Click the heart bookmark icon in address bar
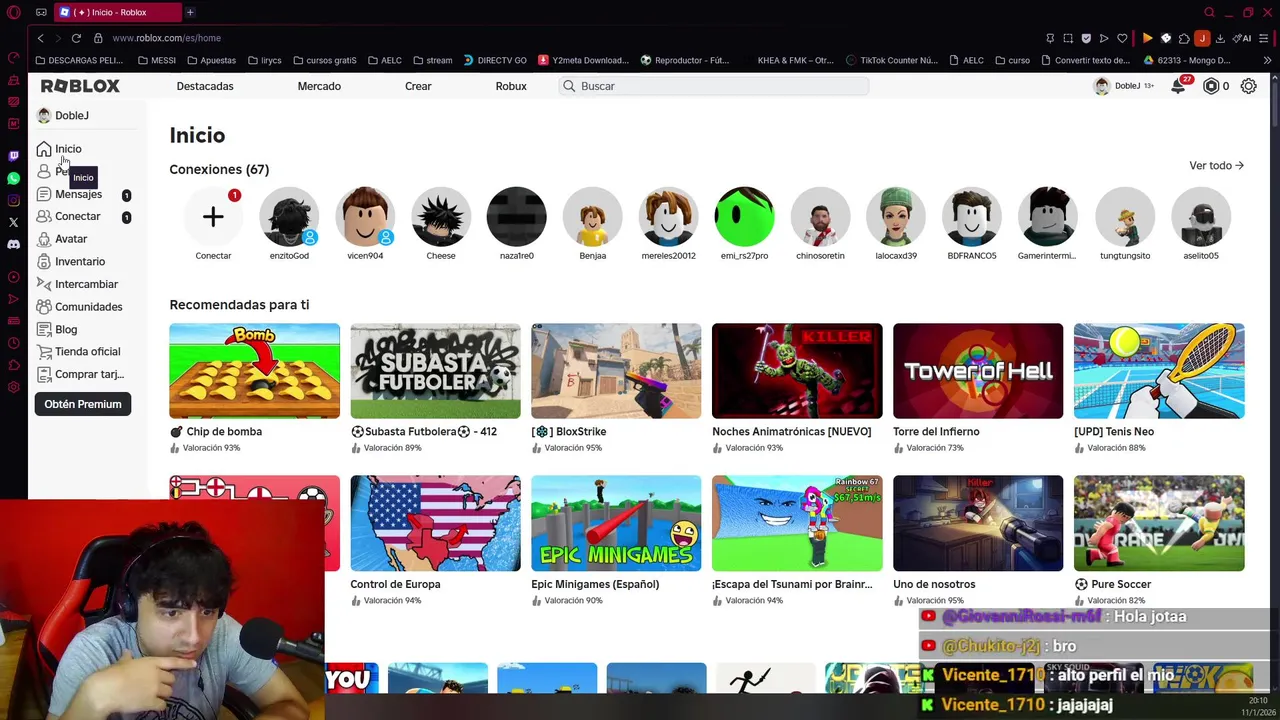Viewport: 1280px width, 720px height. 1122,38
